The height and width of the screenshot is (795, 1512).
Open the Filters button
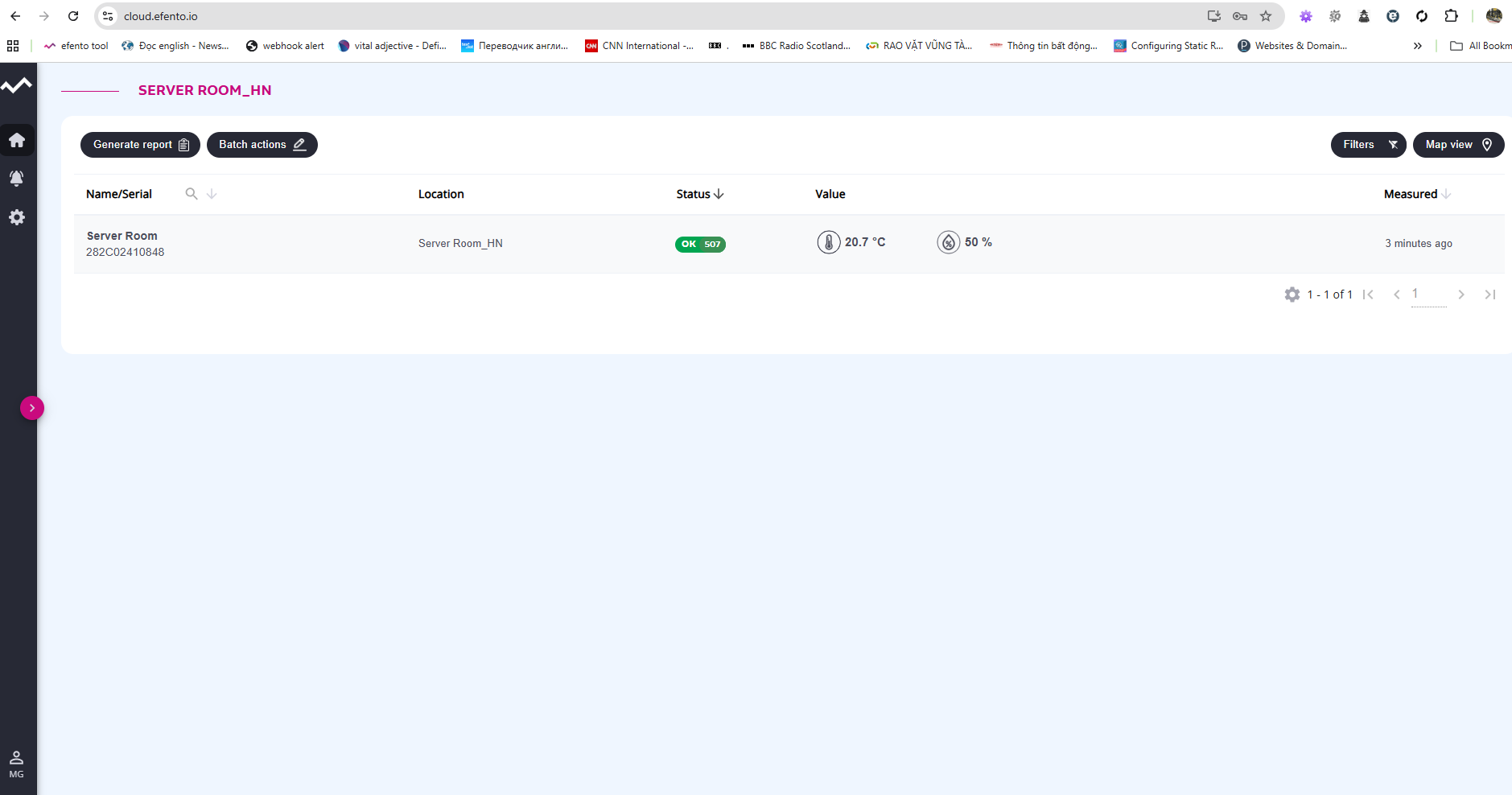[1369, 145]
